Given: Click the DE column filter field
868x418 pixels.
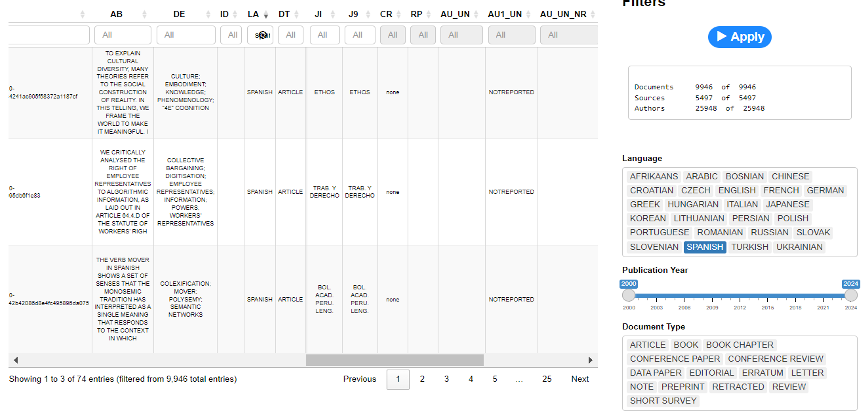Looking at the screenshot, I should click(184, 35).
